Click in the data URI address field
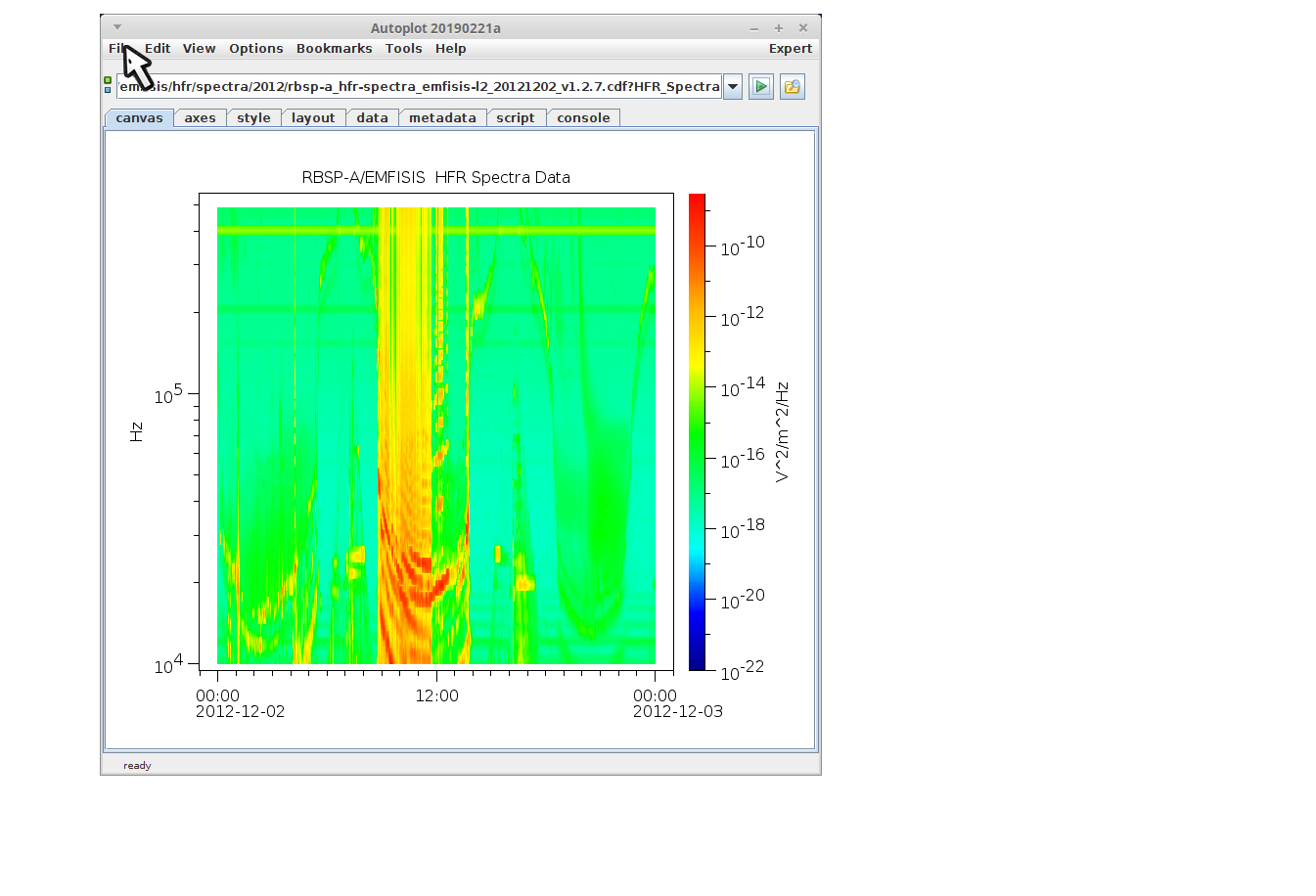The height and width of the screenshot is (896, 1316). [x=419, y=87]
